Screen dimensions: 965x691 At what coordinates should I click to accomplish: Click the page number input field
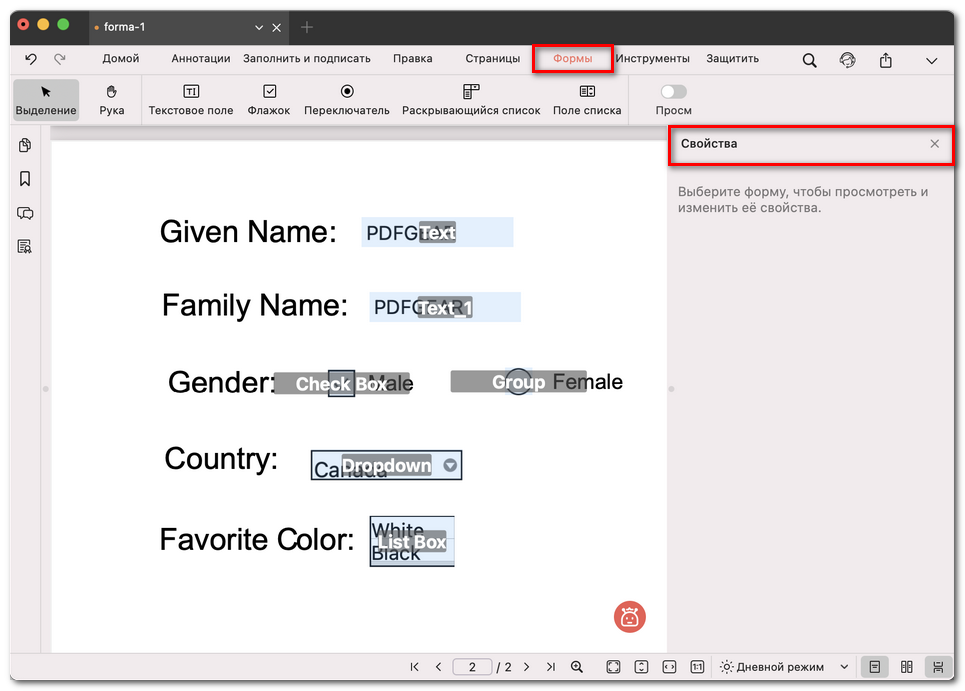(472, 667)
